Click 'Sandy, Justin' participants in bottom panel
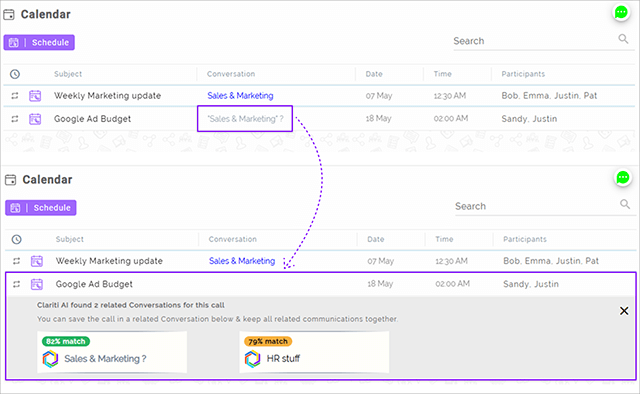This screenshot has width=640, height=394. 531,284
